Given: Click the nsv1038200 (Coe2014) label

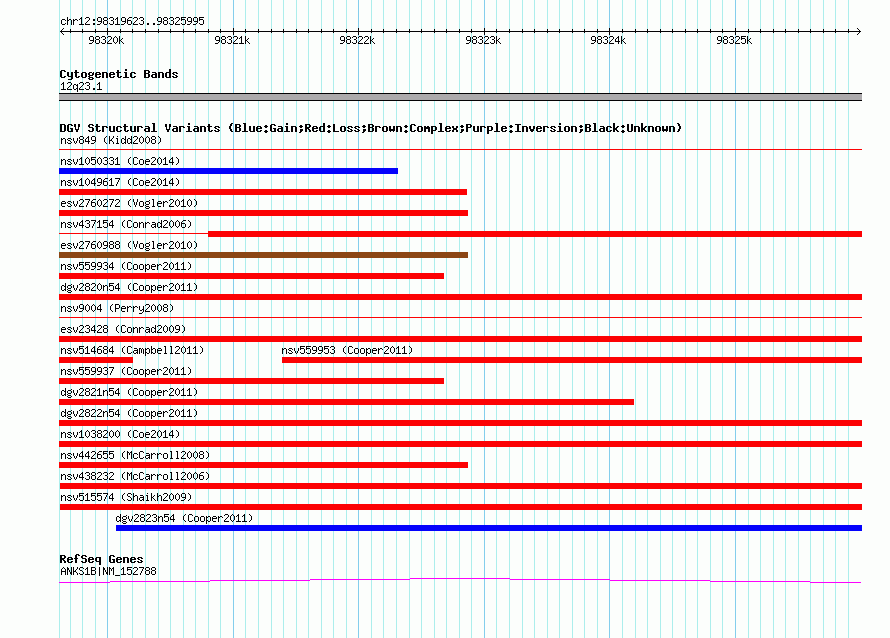Looking at the screenshot, I should [x=120, y=434].
